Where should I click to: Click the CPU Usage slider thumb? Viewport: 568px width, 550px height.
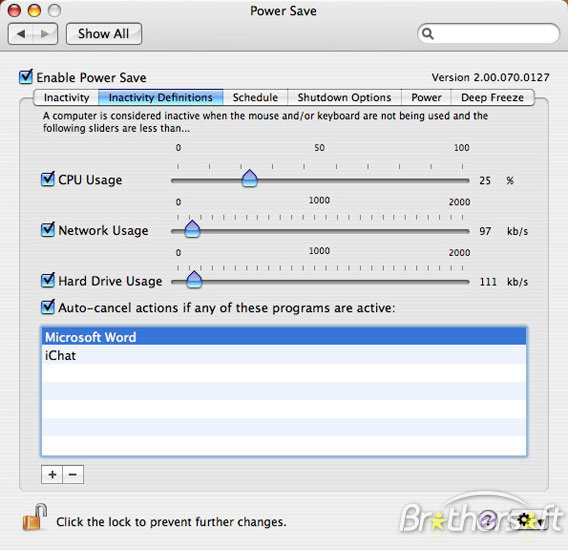(250, 178)
